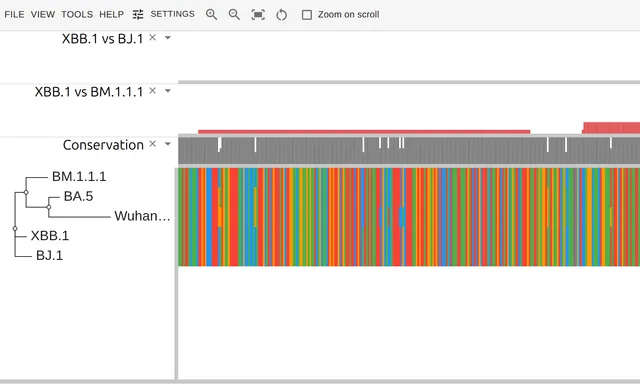Open Conservation track dropdown arrow
The width and height of the screenshot is (640, 384).
168,144
